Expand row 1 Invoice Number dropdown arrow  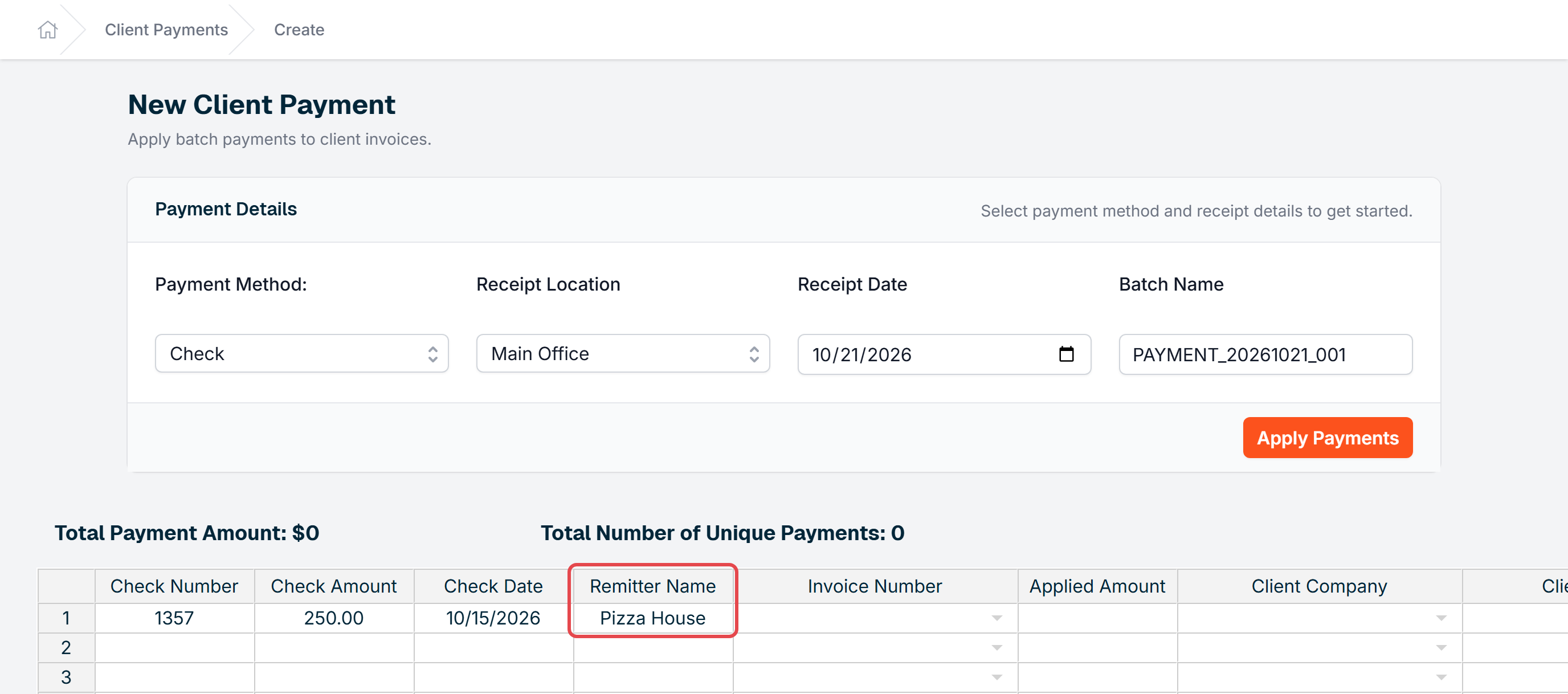click(x=997, y=619)
